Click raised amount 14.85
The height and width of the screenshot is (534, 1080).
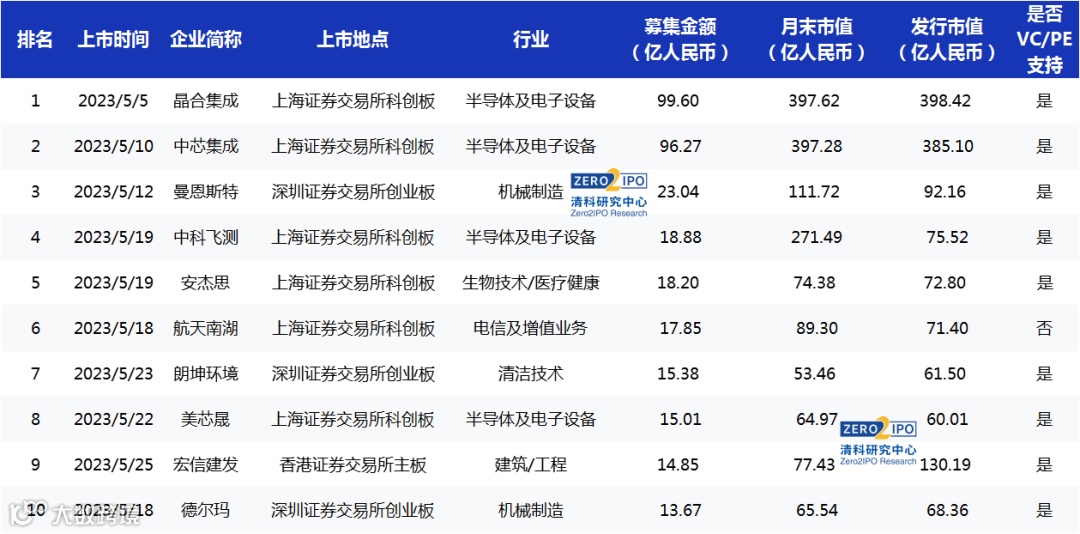pos(678,464)
